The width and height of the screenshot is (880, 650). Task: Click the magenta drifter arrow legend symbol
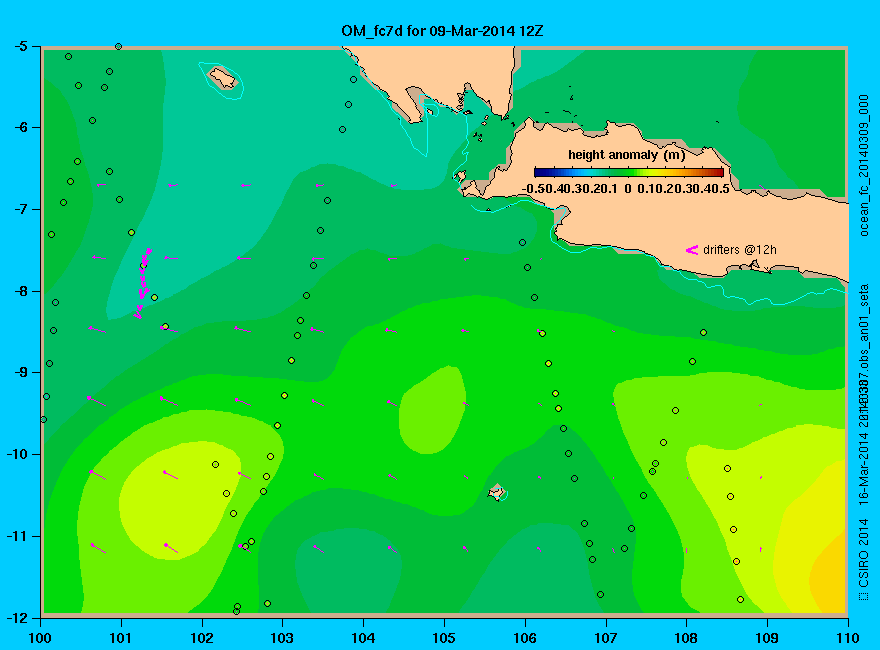tap(691, 250)
